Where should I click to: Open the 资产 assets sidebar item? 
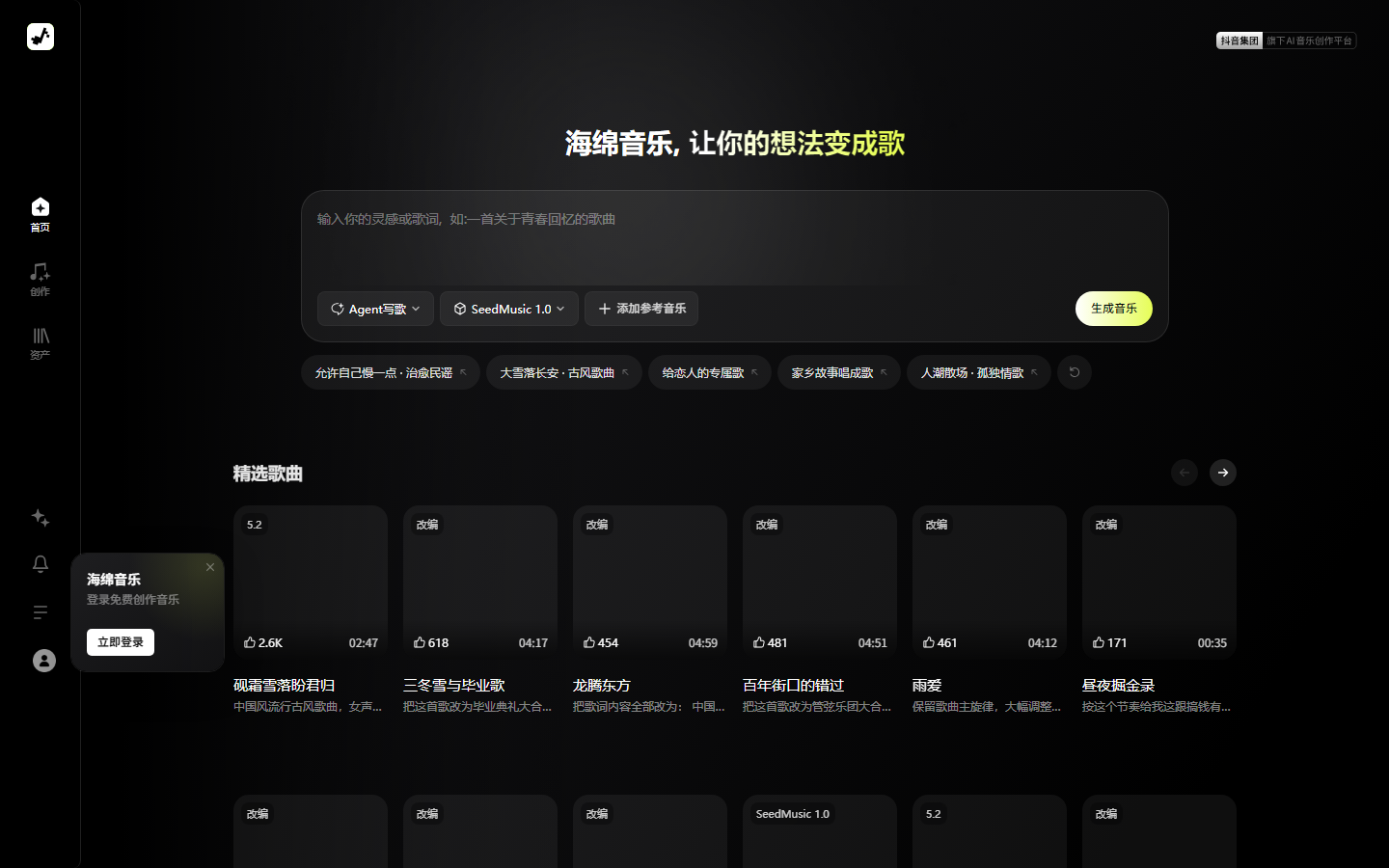(x=40, y=342)
